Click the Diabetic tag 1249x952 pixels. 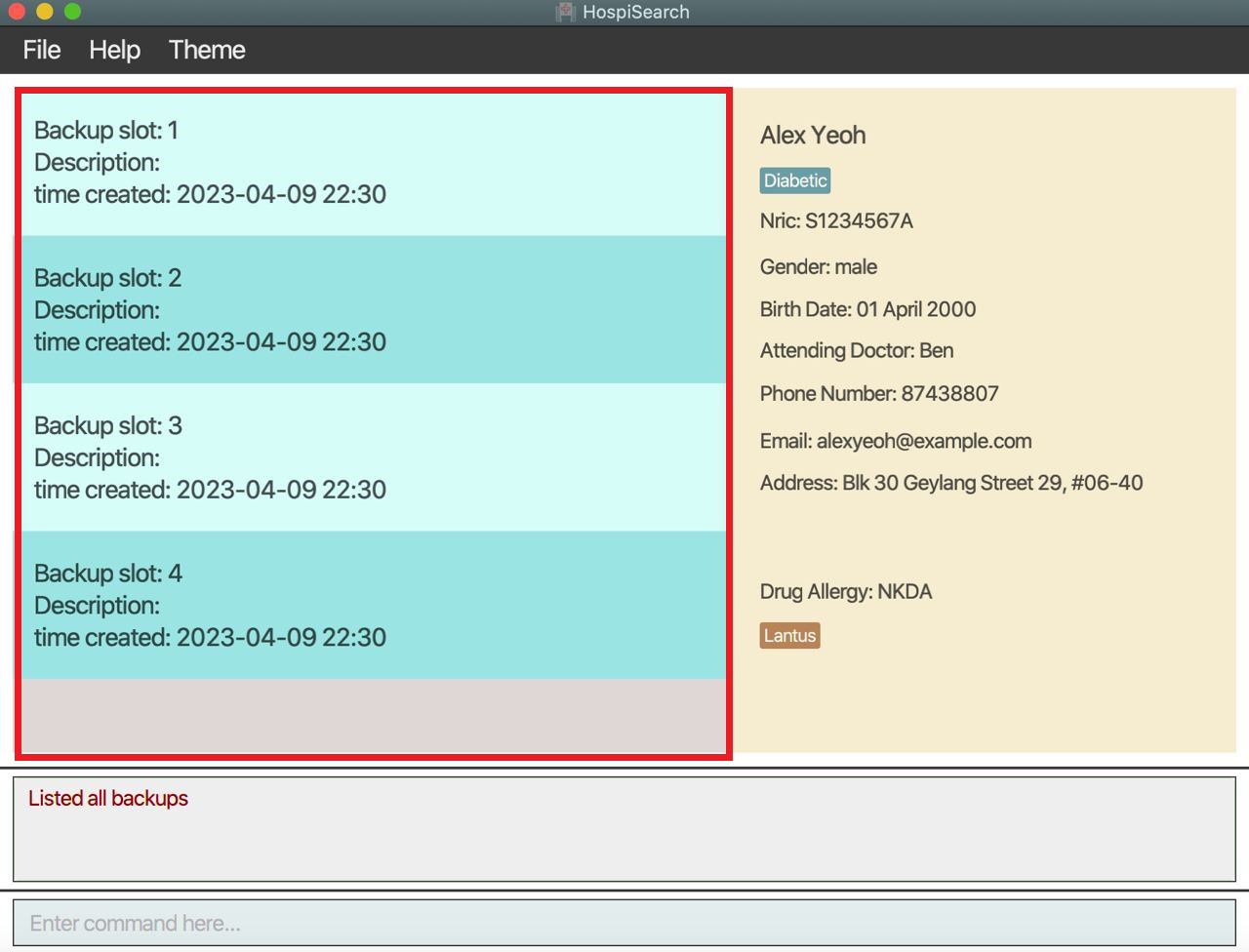click(795, 180)
